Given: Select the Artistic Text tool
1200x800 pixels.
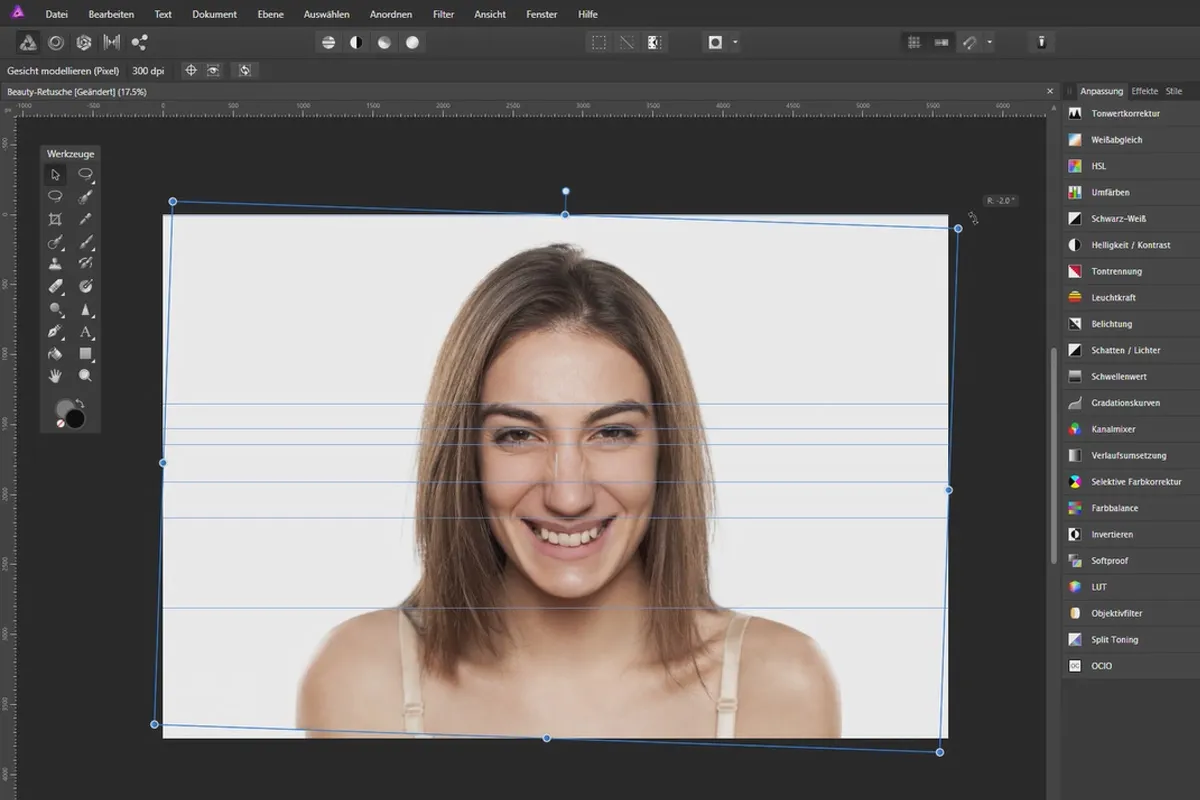Looking at the screenshot, I should pos(86,331).
